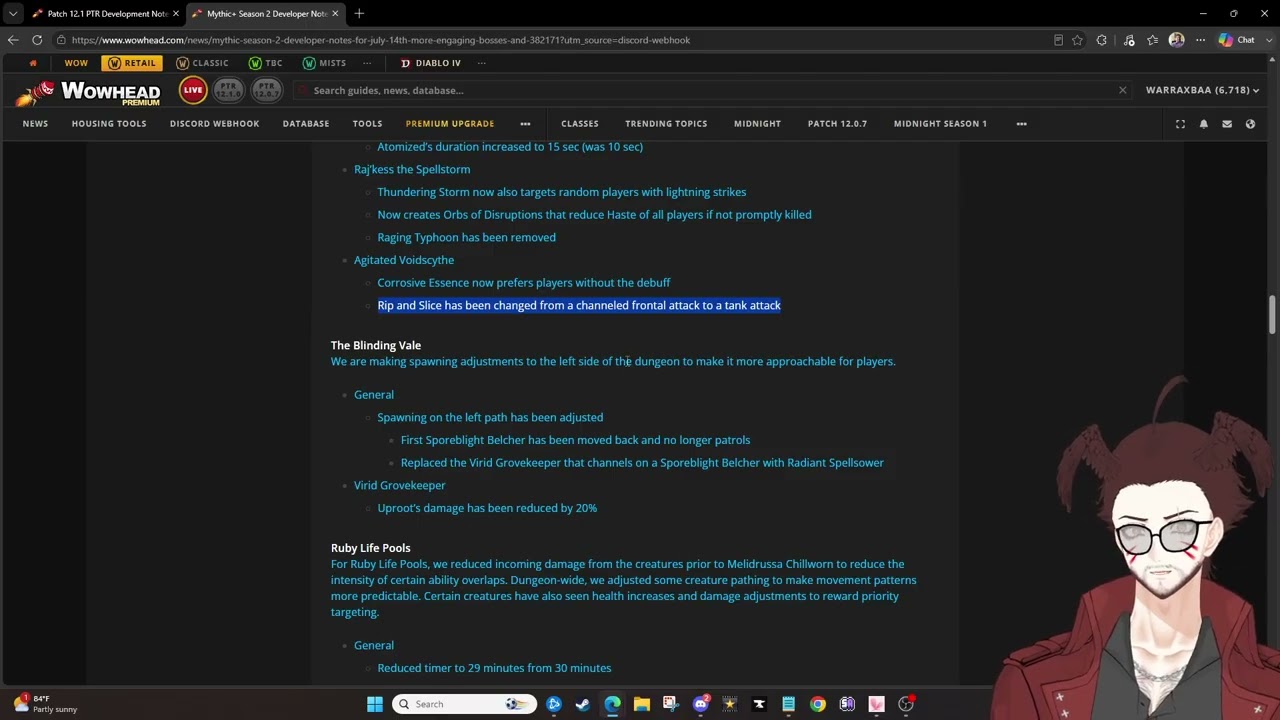Switch to PTR 12.0.7 badge
The height and width of the screenshot is (720, 1280).
[x=266, y=90]
